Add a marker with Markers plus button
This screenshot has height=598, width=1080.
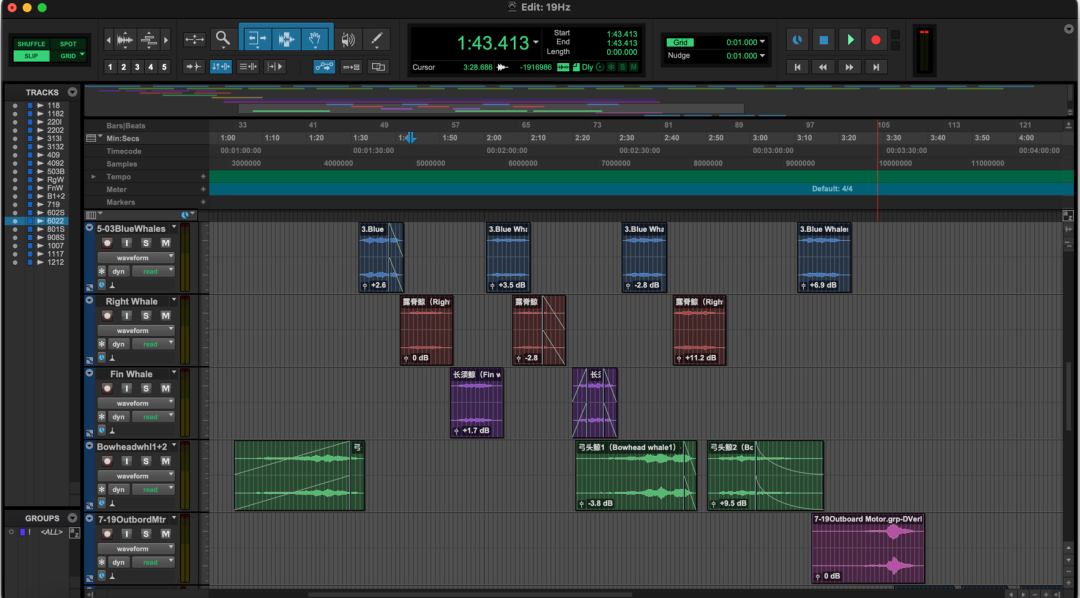[203, 203]
